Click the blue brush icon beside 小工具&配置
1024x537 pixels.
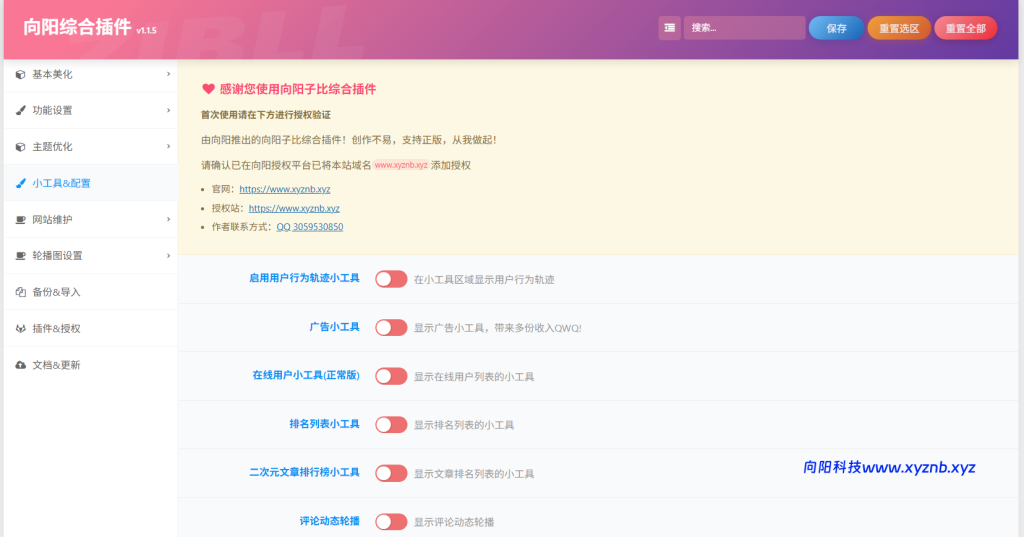tap(20, 184)
